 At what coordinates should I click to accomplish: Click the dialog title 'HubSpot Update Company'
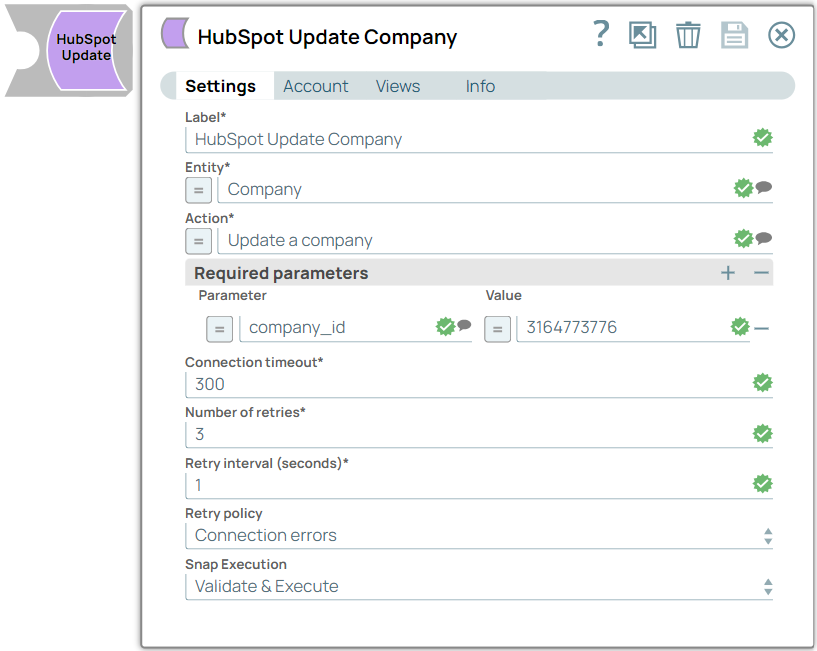pos(327,37)
